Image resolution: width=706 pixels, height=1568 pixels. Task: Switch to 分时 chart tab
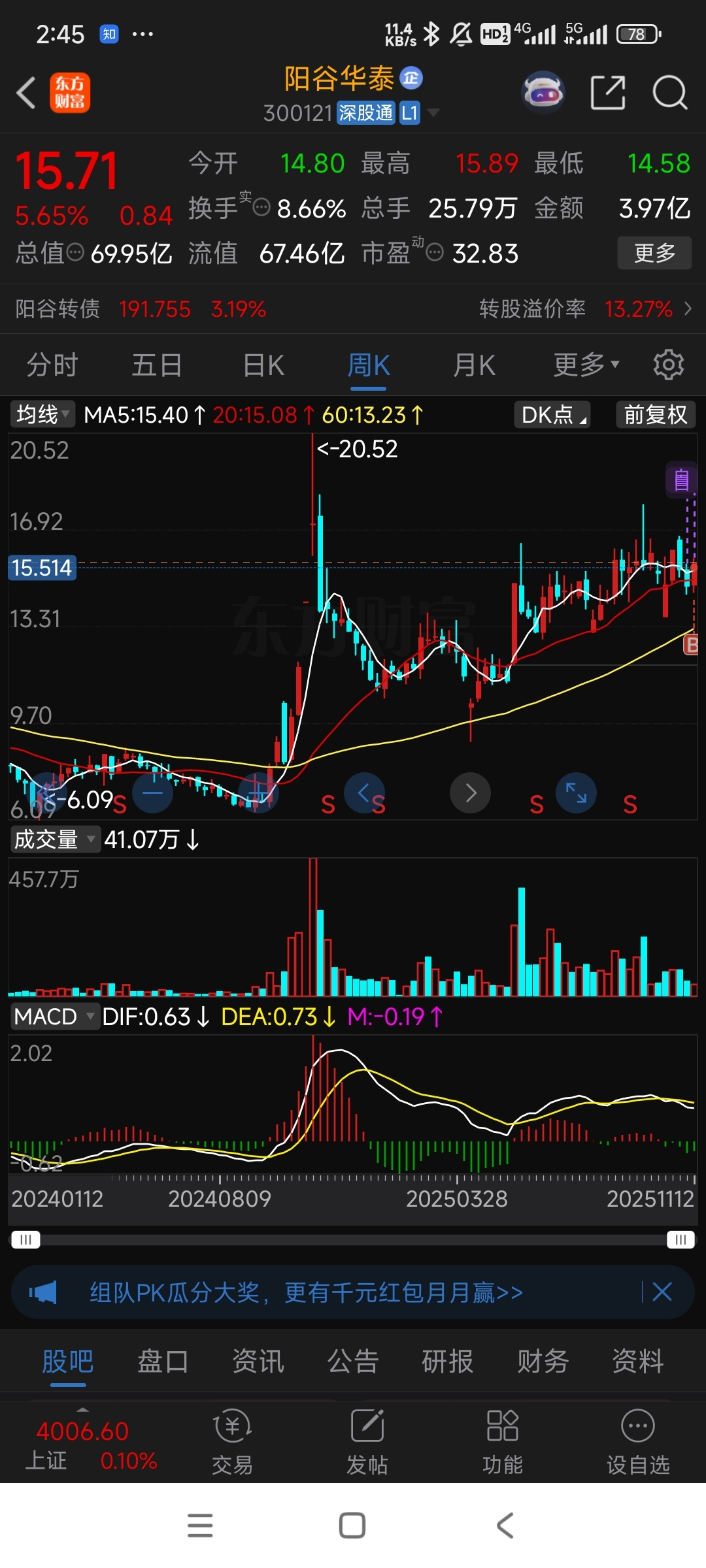[x=52, y=365]
